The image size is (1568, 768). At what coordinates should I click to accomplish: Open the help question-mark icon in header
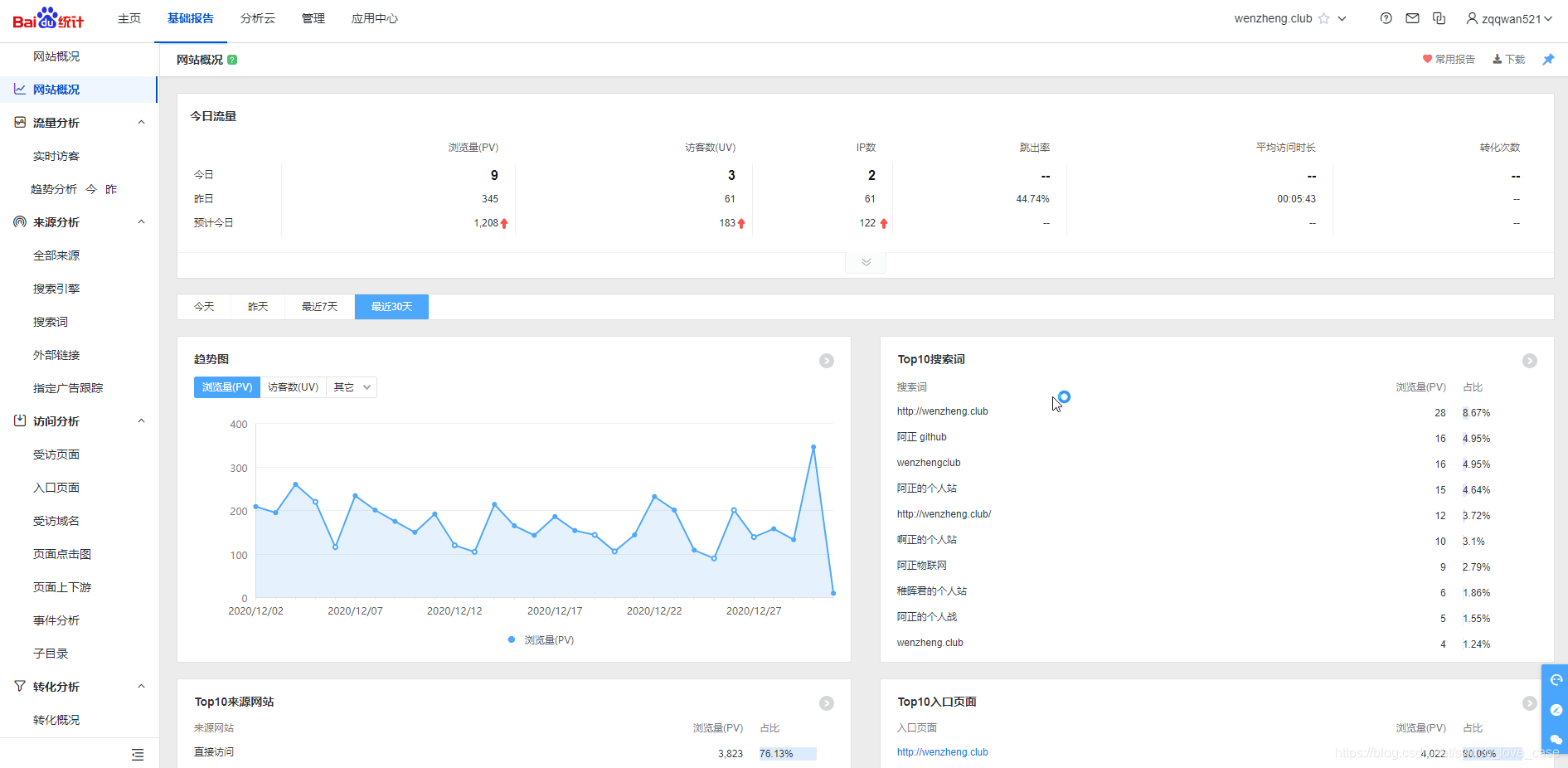pos(1386,18)
